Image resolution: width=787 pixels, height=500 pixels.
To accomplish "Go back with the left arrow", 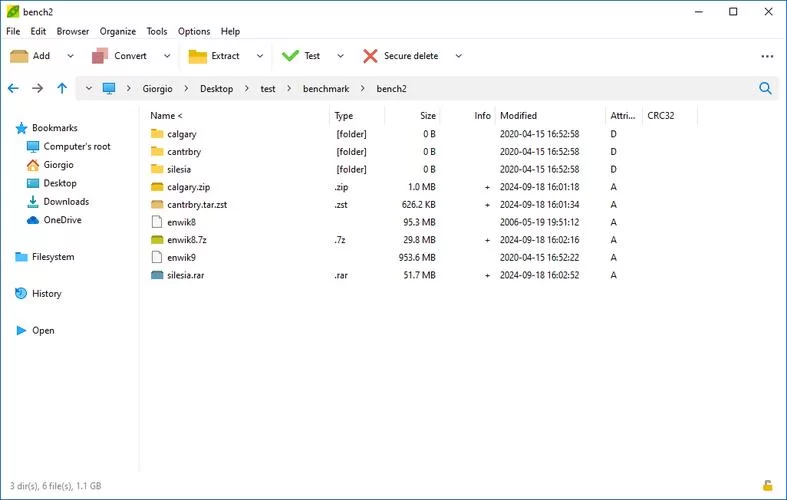I will (x=13, y=88).
